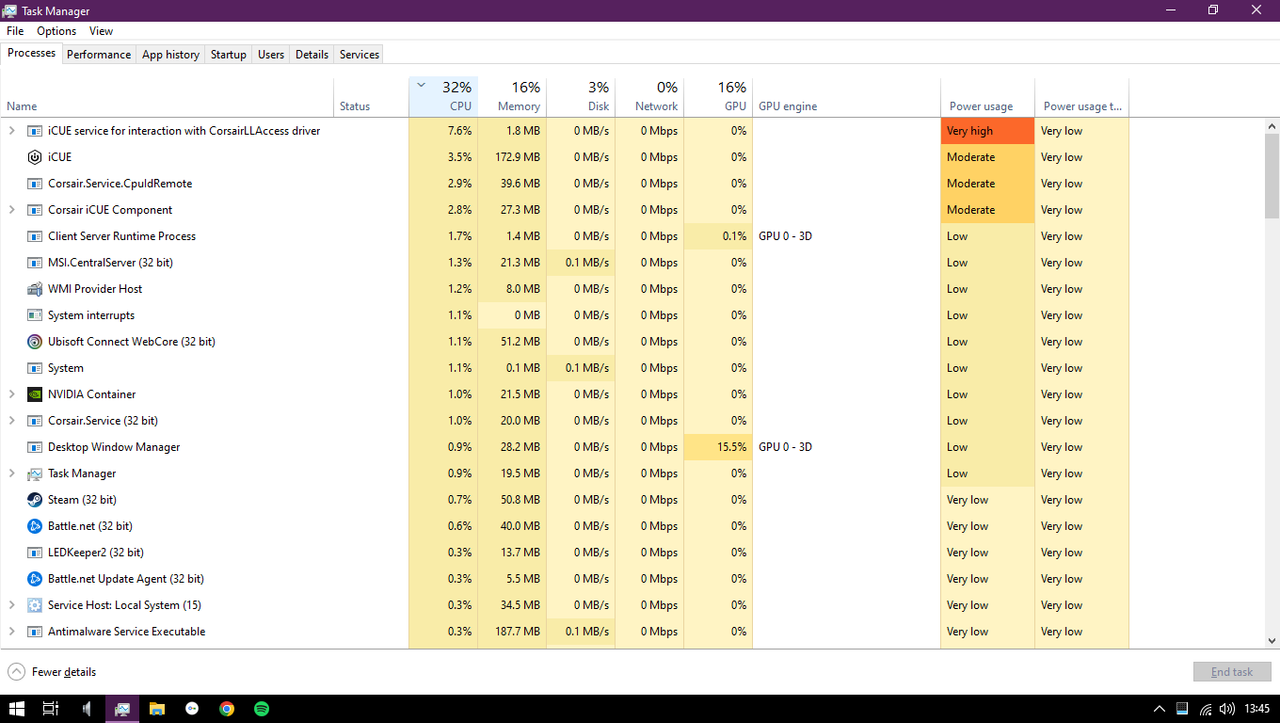
Task: Open the View menu
Action: pyautogui.click(x=101, y=31)
